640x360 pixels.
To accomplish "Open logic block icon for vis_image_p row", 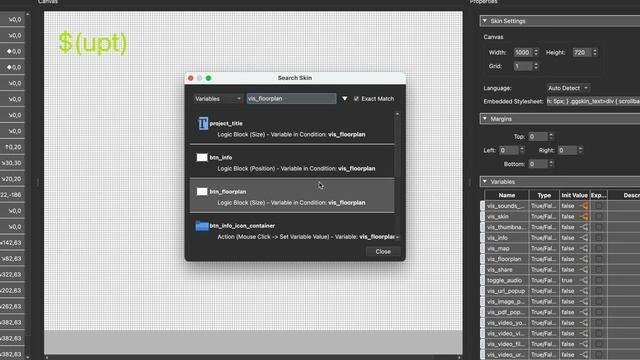I will (584, 302).
